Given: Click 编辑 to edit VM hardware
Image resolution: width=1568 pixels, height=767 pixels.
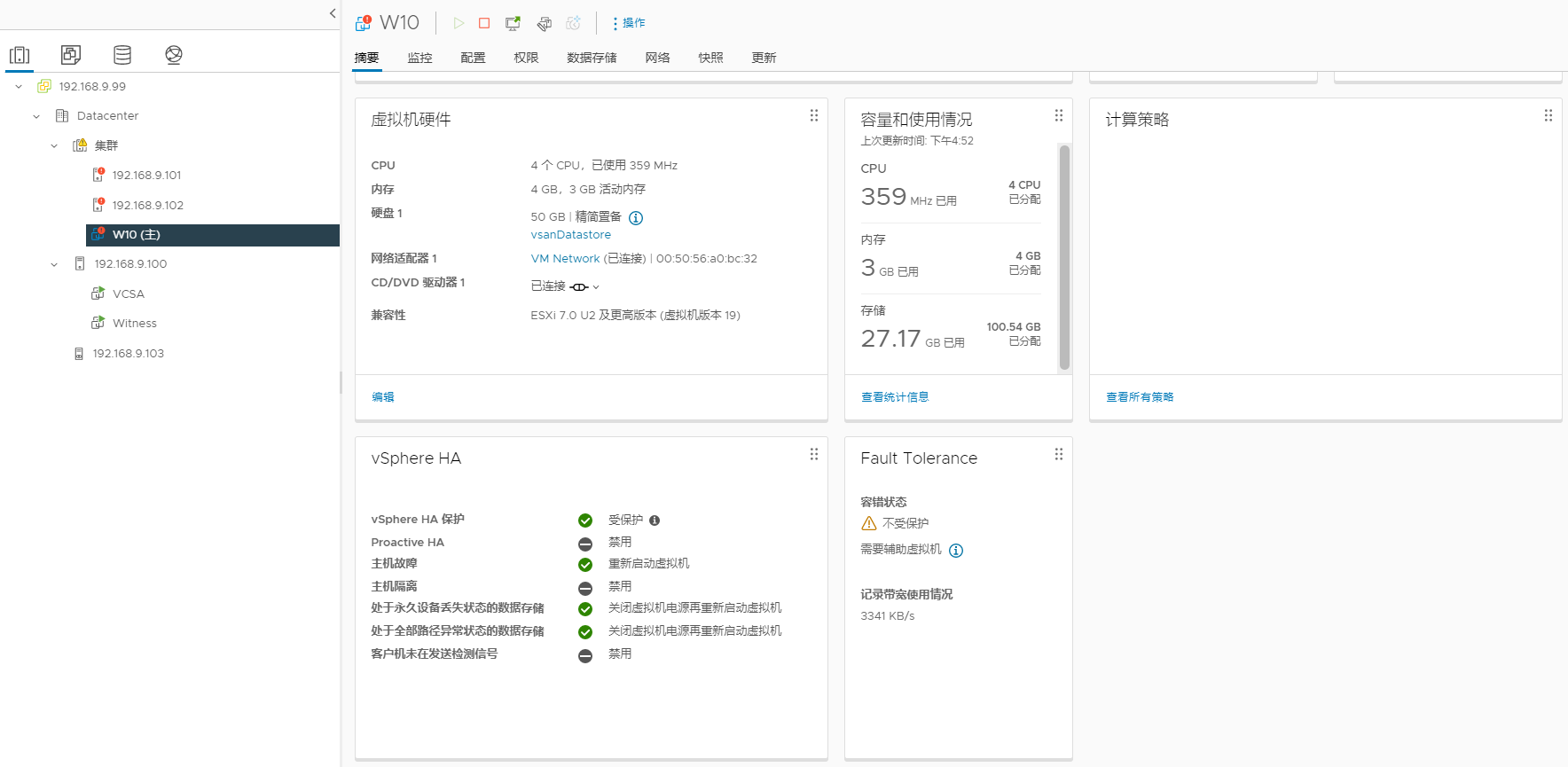Looking at the screenshot, I should 383,397.
